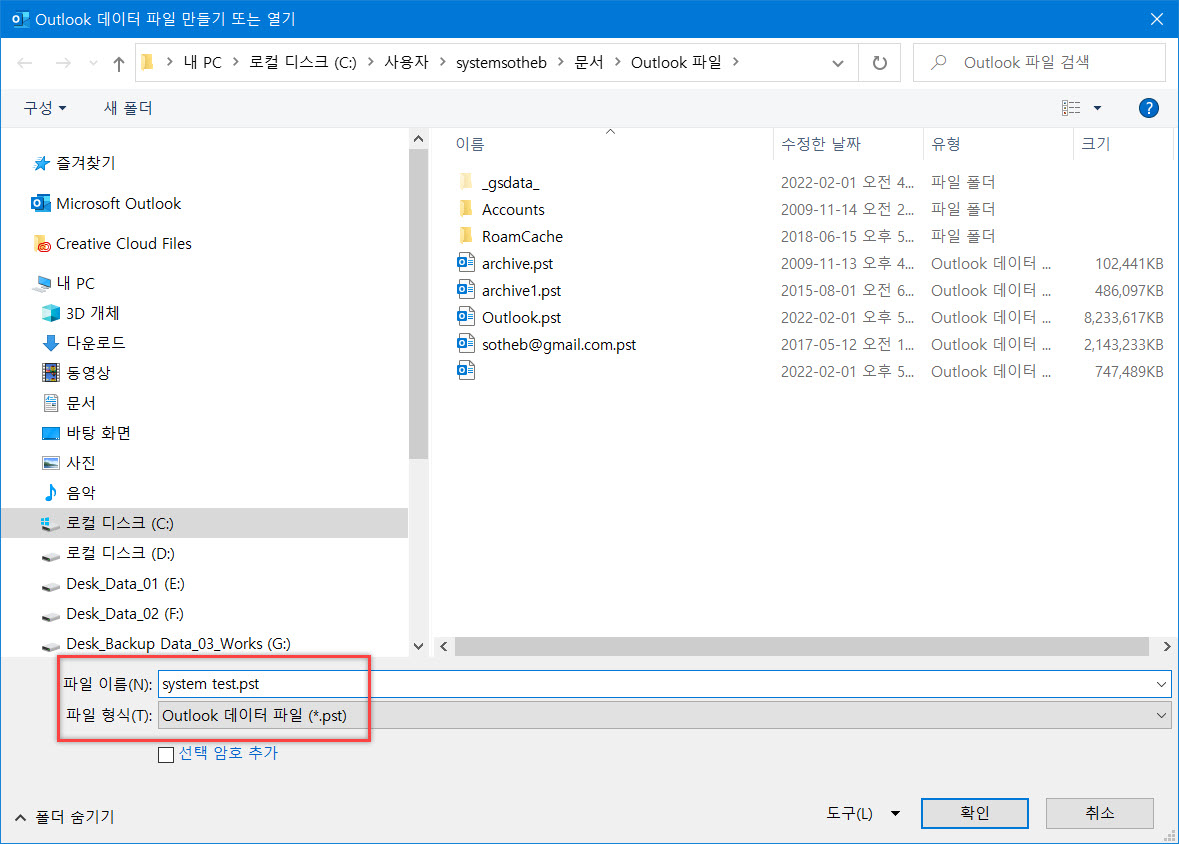Click the 동영상 film icon
This screenshot has height=844, width=1179.
click(50, 372)
